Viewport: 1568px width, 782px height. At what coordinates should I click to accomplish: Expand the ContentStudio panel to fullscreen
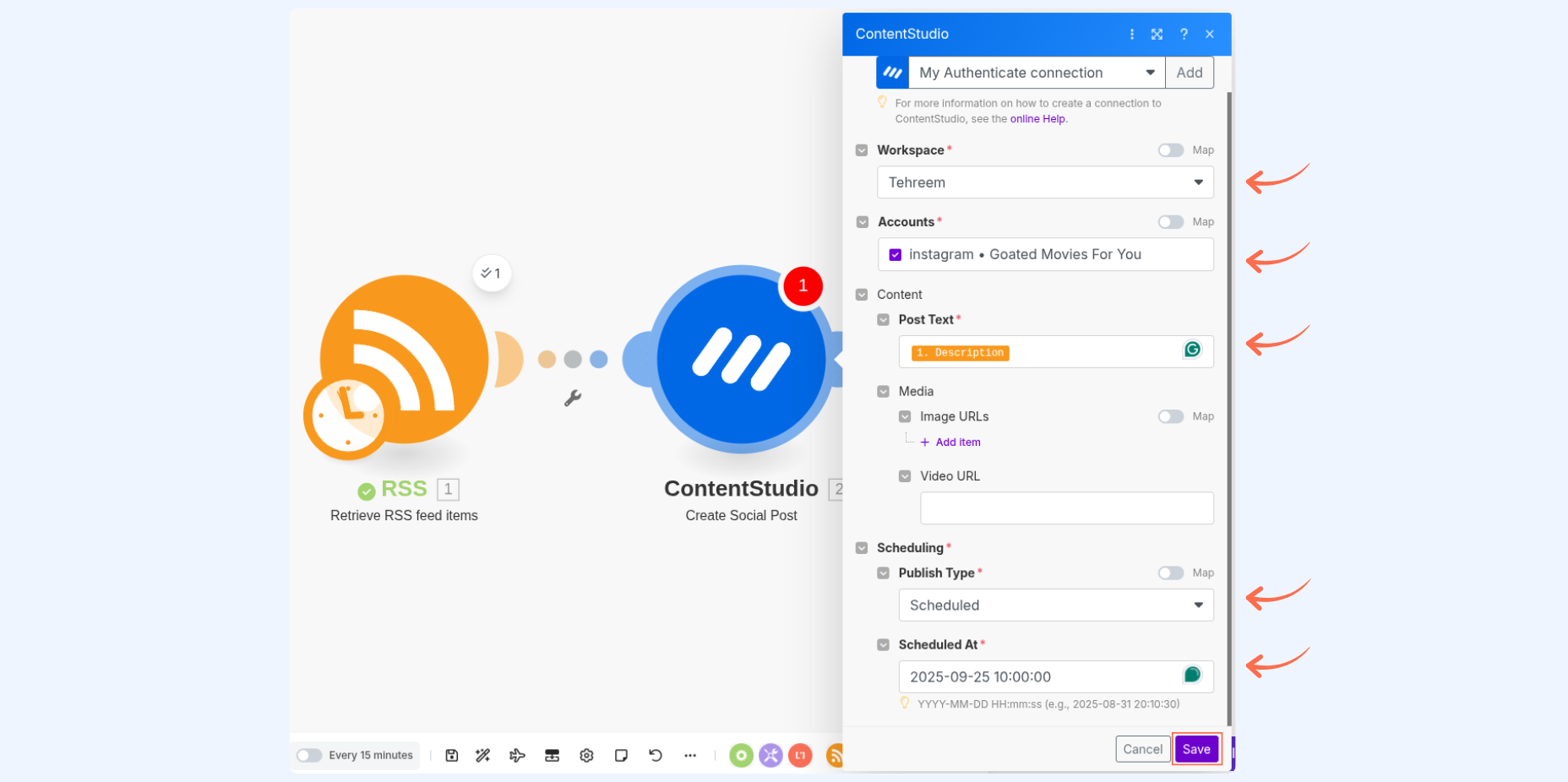[x=1157, y=34]
